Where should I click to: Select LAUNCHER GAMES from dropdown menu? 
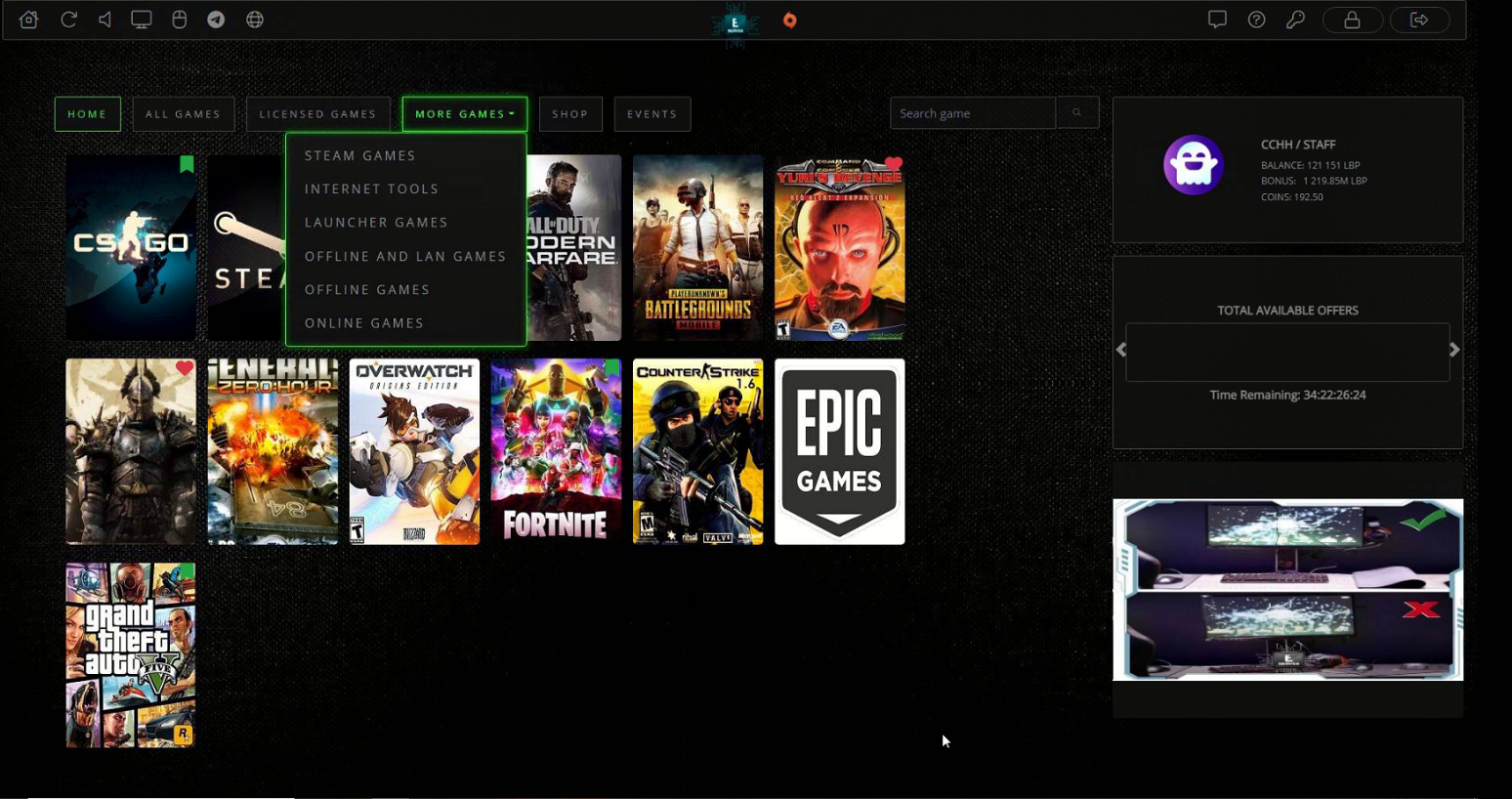click(x=376, y=223)
